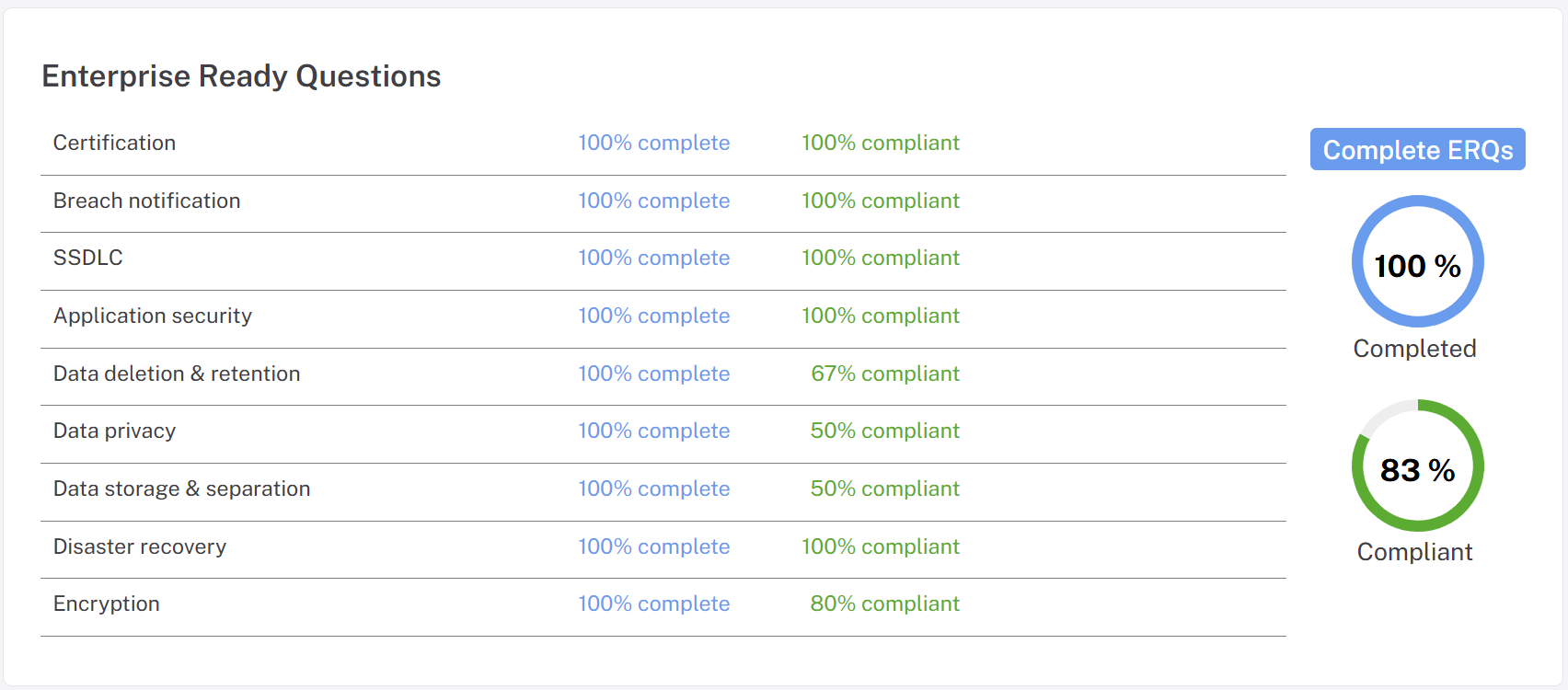Click 100% complete in Certification row

(x=653, y=144)
